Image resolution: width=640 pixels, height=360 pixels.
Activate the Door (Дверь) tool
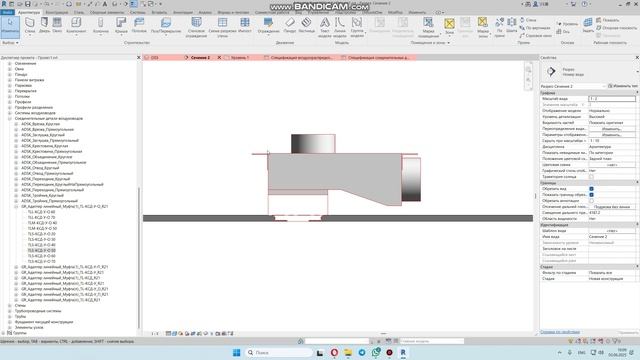[44, 25]
